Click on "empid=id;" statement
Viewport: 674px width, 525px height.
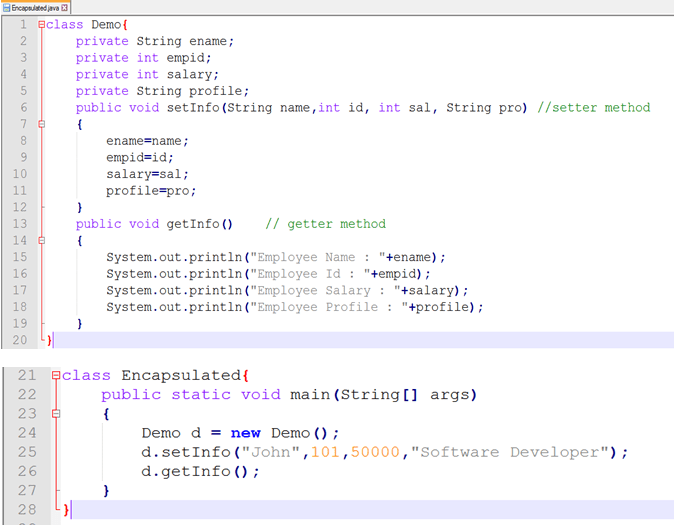click(x=140, y=157)
